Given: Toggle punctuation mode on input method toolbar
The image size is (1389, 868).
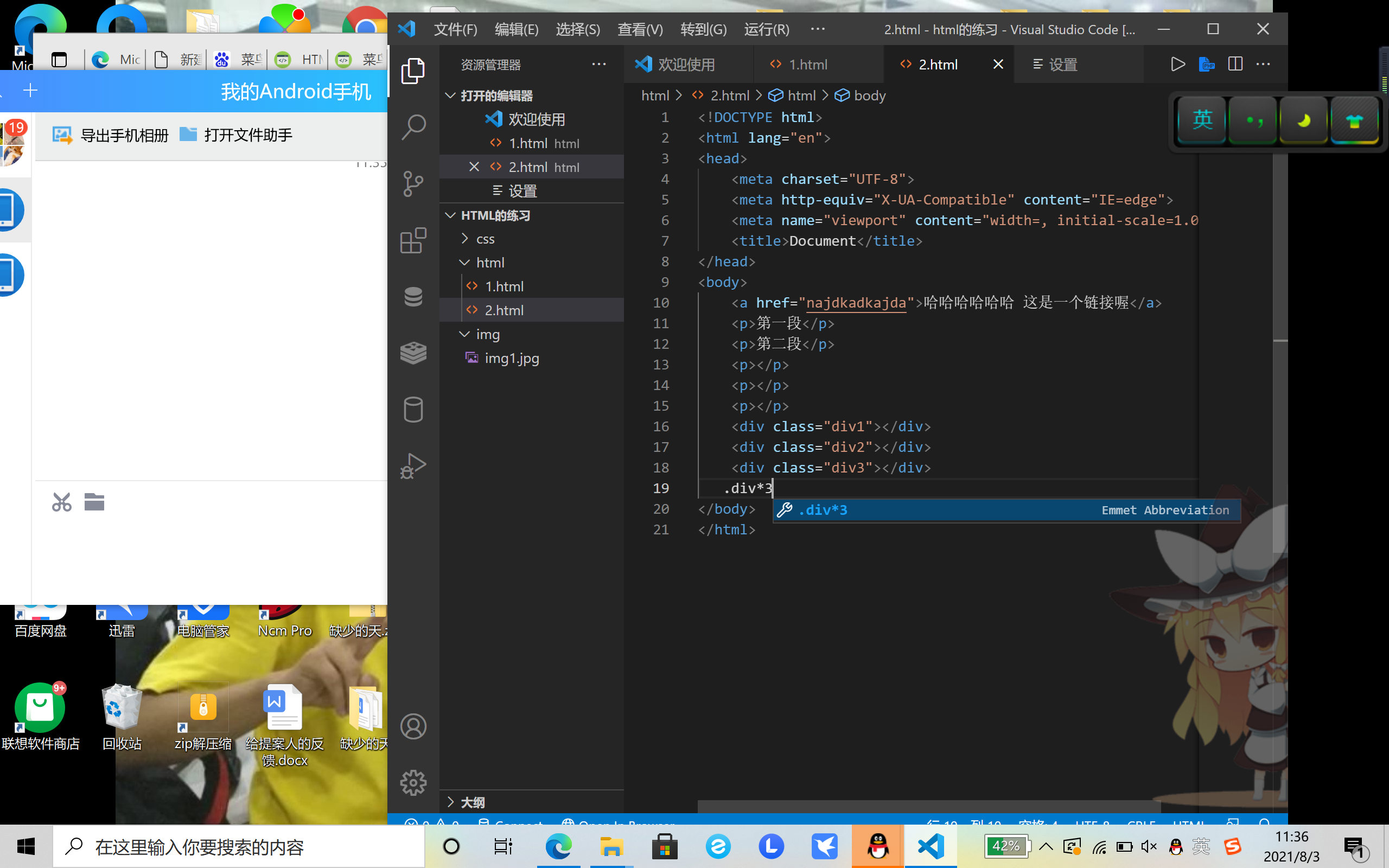Looking at the screenshot, I should point(1252,121).
